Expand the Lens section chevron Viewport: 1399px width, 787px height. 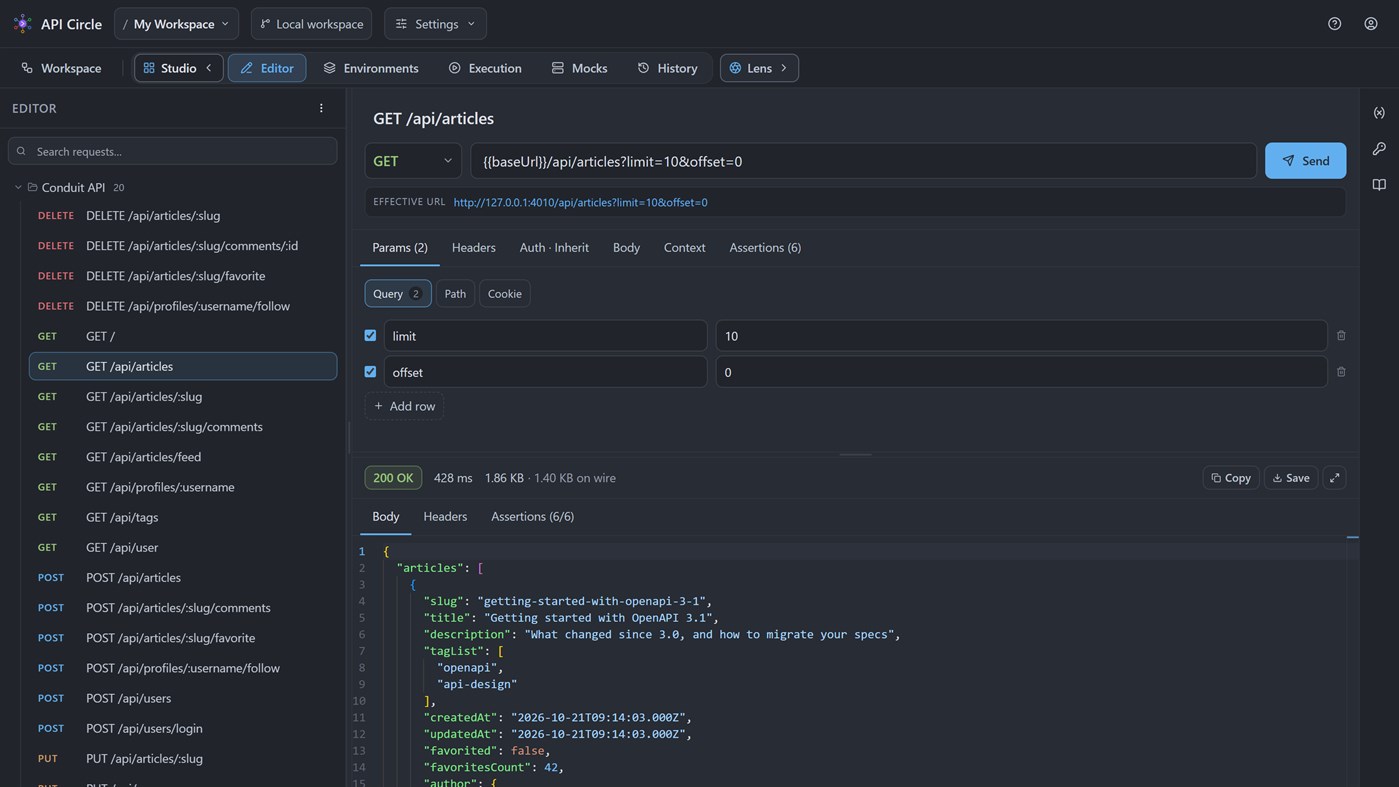pos(784,68)
